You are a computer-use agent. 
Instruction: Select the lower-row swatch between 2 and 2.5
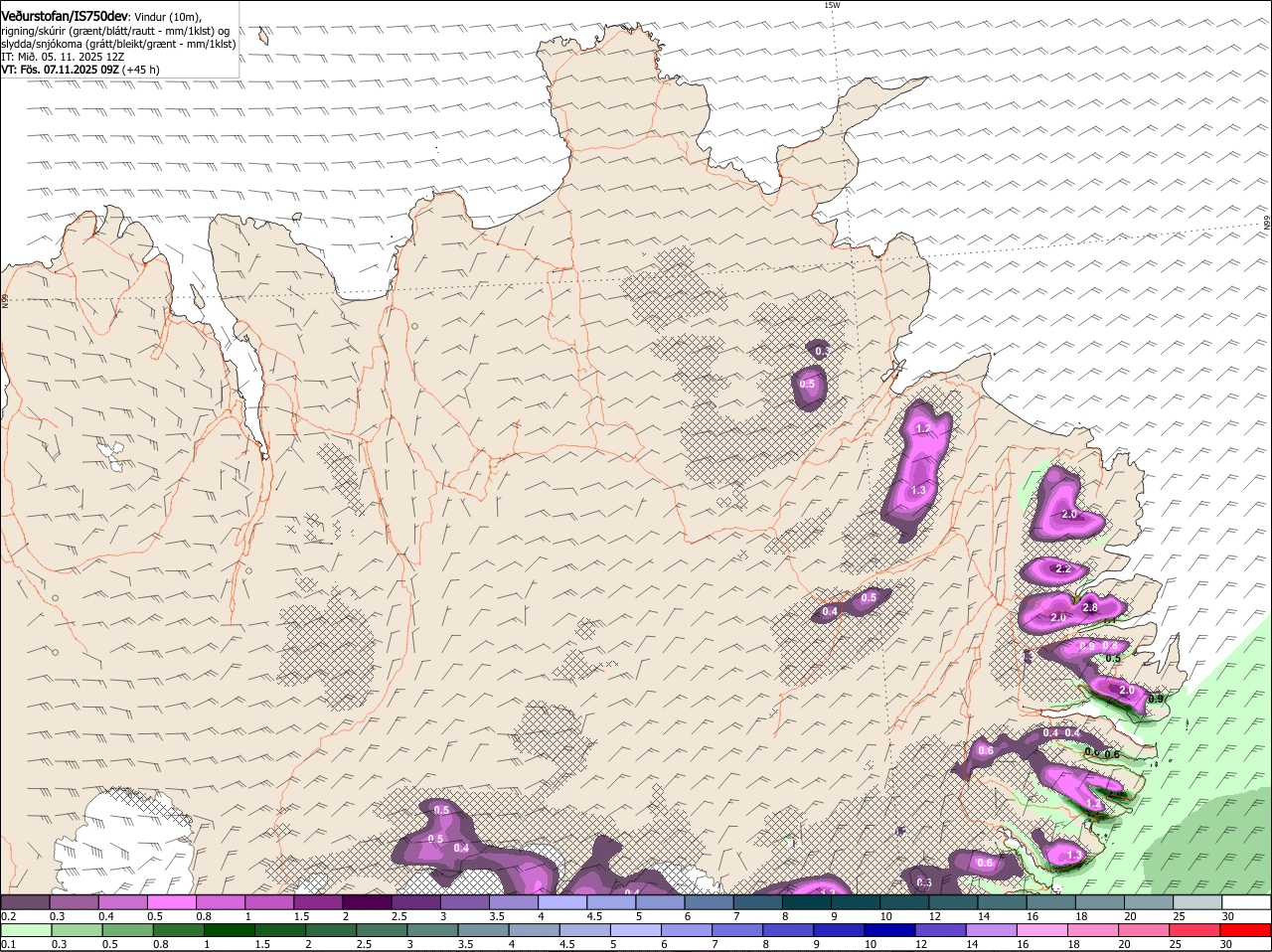331,931
